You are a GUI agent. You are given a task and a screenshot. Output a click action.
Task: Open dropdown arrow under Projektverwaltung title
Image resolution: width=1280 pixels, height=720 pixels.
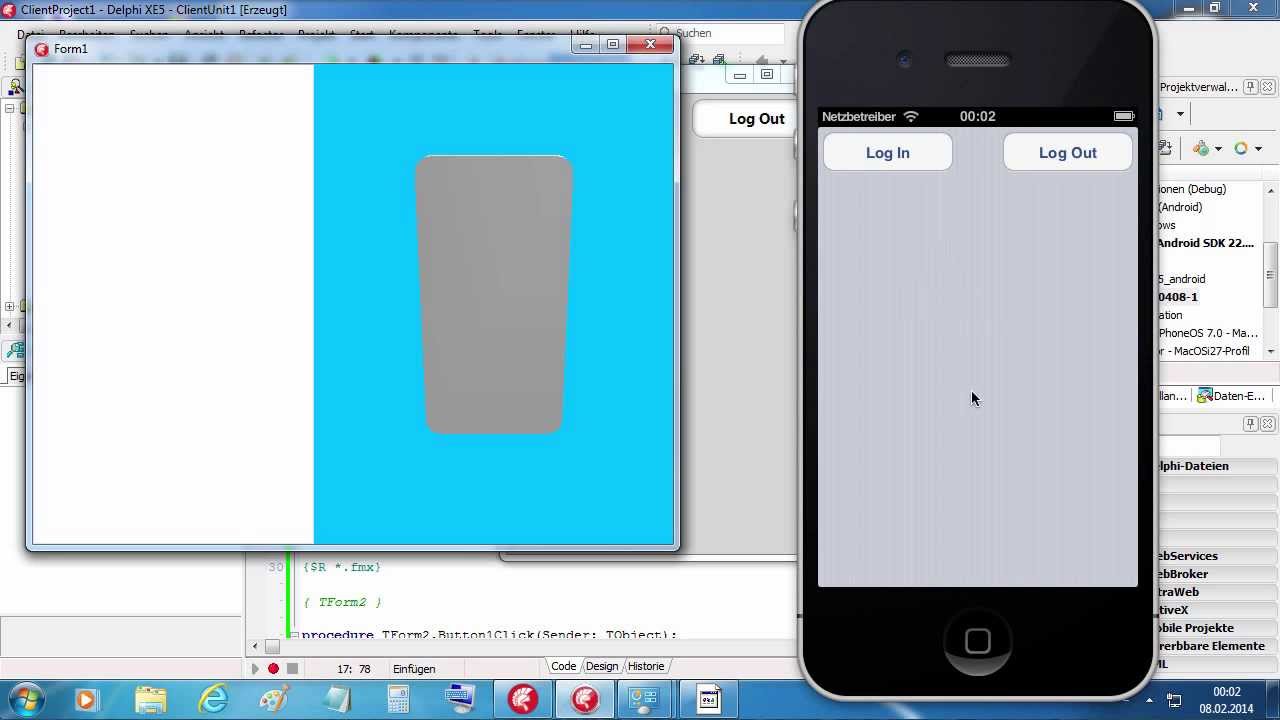(x=1180, y=114)
